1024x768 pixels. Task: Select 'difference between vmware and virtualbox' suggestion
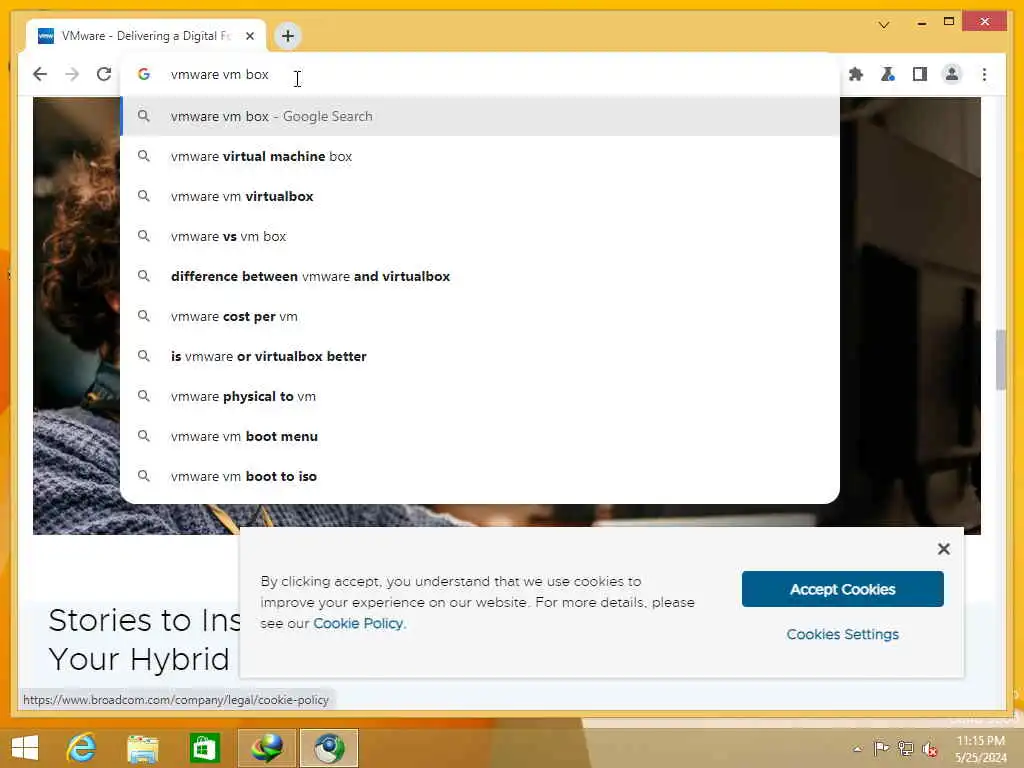480,276
